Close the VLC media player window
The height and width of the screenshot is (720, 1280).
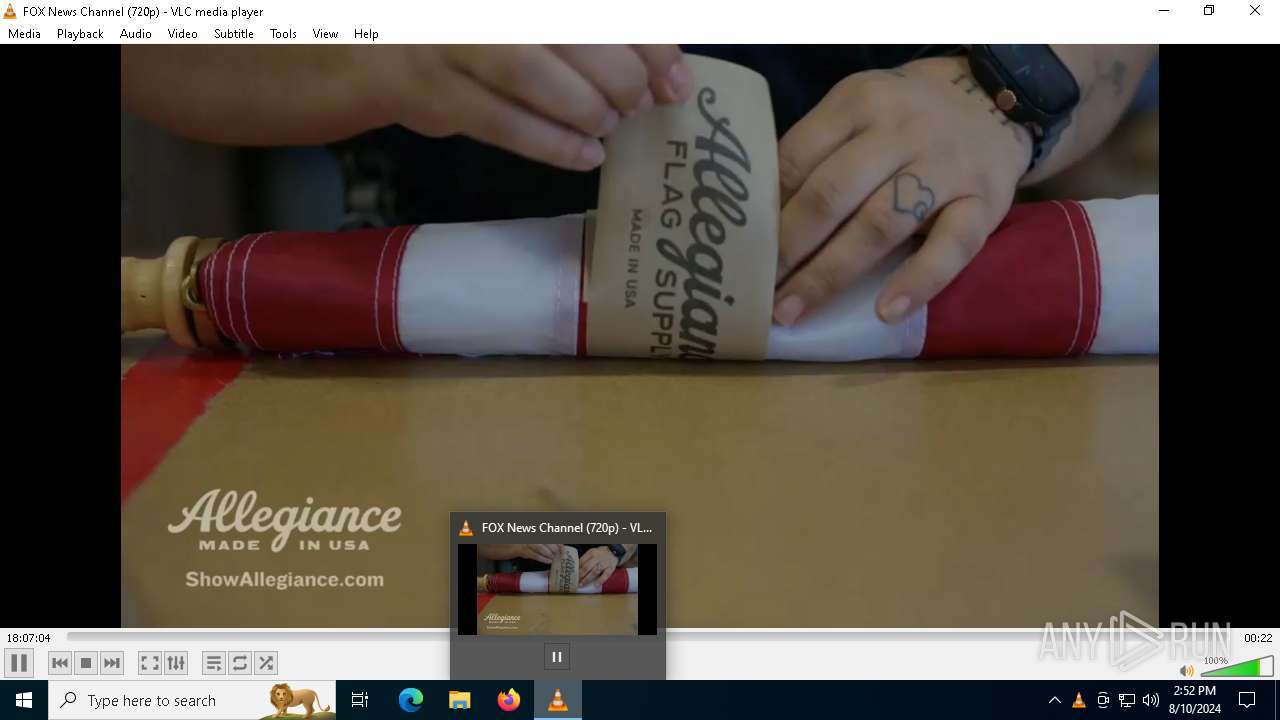pyautogui.click(x=1255, y=11)
